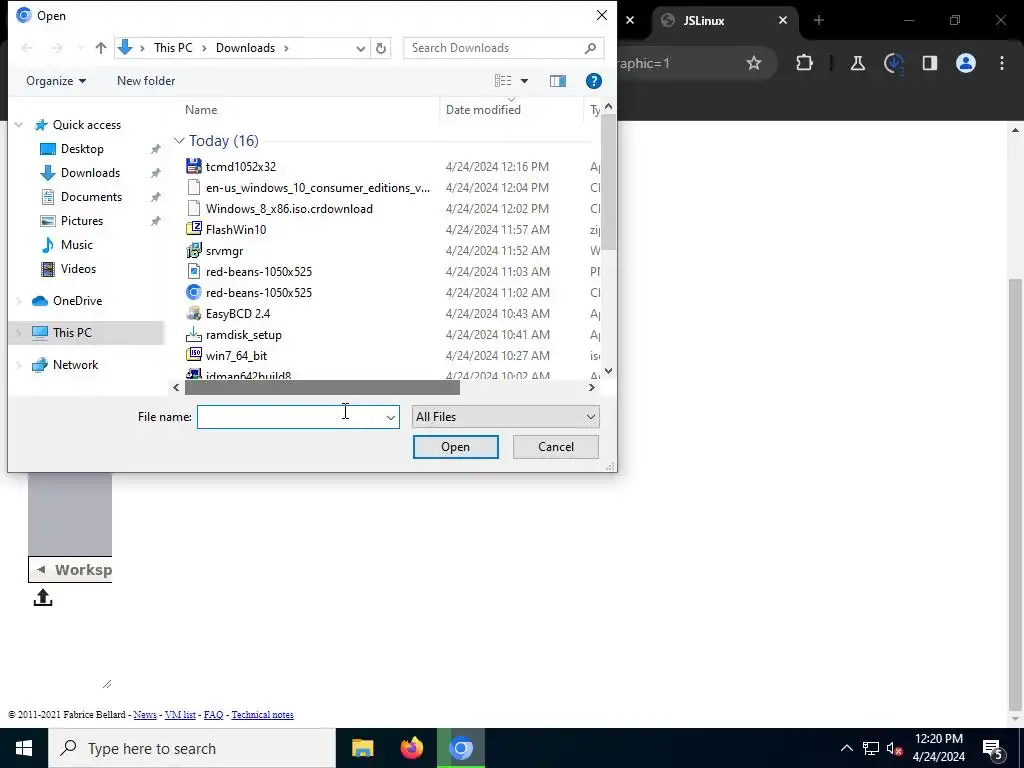Bookmark this page with star icon
The height and width of the screenshot is (768, 1024).
click(754, 63)
